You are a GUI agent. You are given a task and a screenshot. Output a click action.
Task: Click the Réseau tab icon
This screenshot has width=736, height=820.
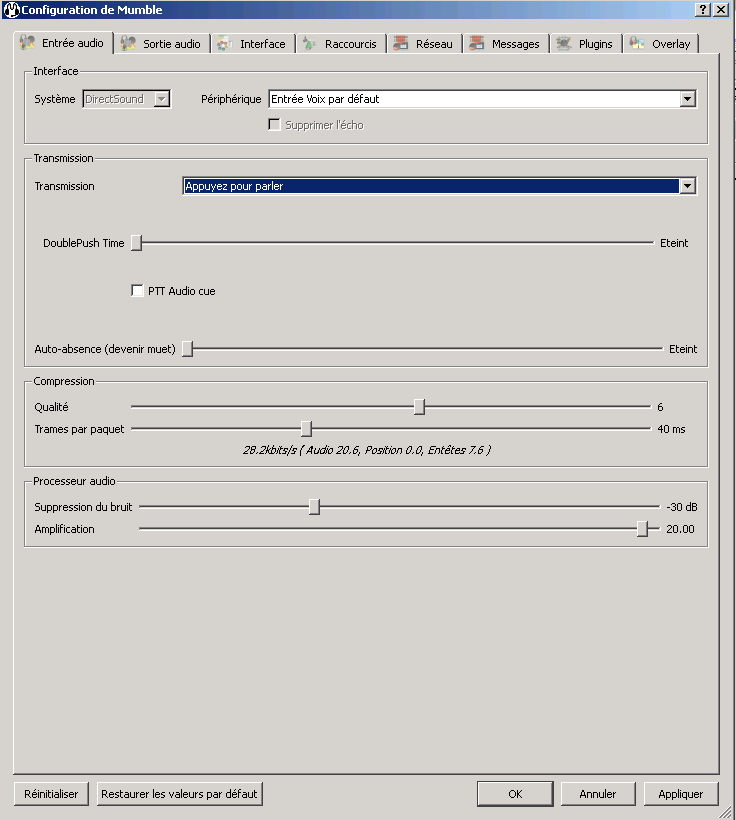(401, 43)
